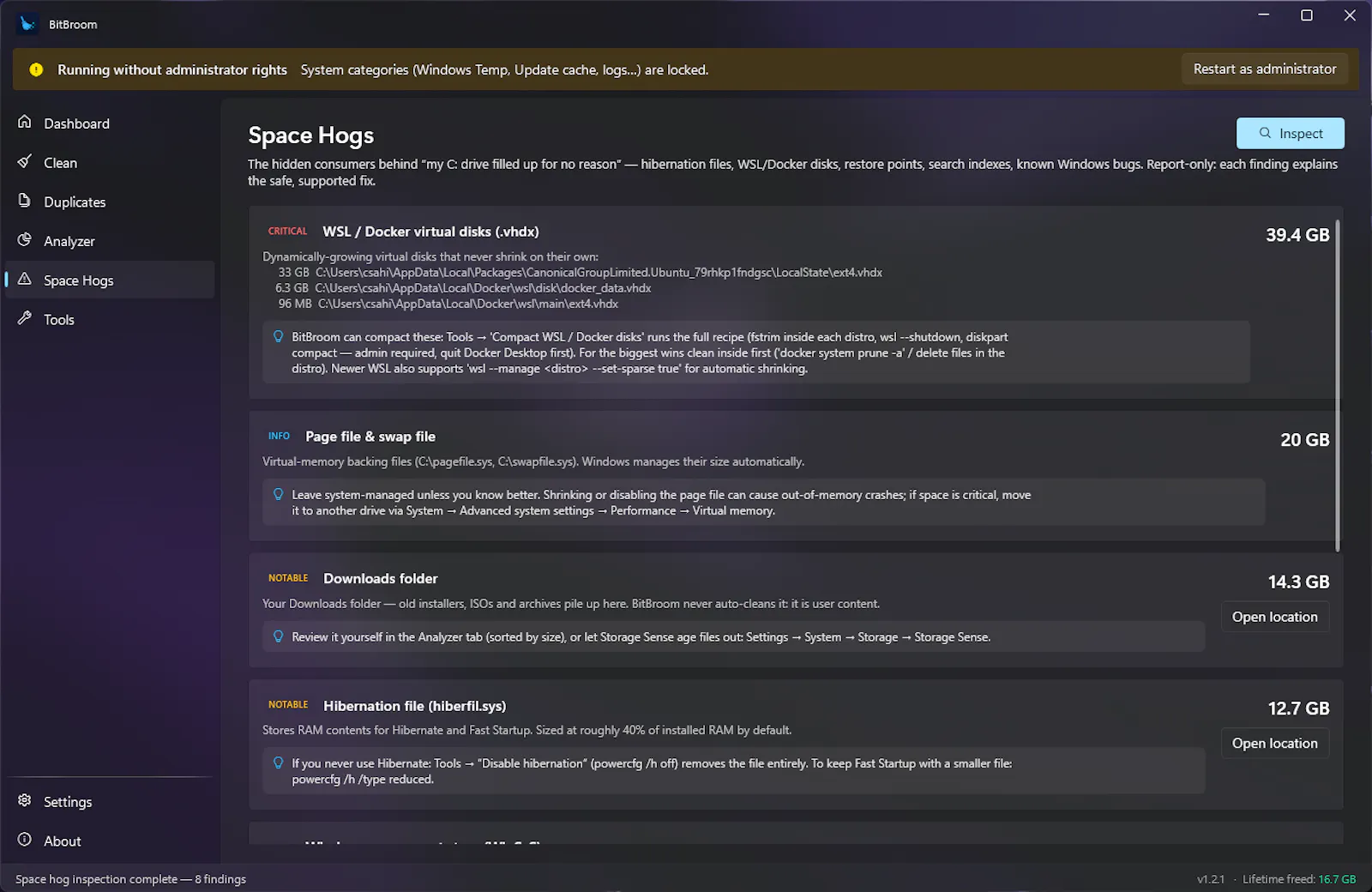Open the Tools page
Image resolution: width=1372 pixels, height=892 pixels.
(x=110, y=320)
